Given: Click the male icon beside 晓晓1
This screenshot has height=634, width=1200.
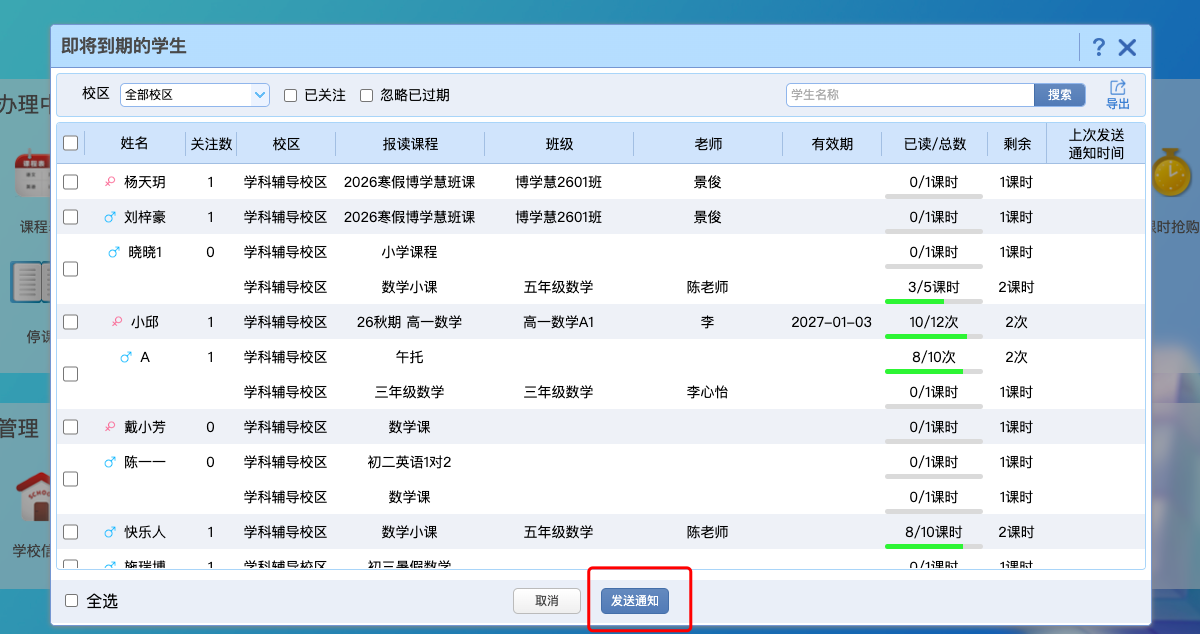Looking at the screenshot, I should tap(114, 252).
